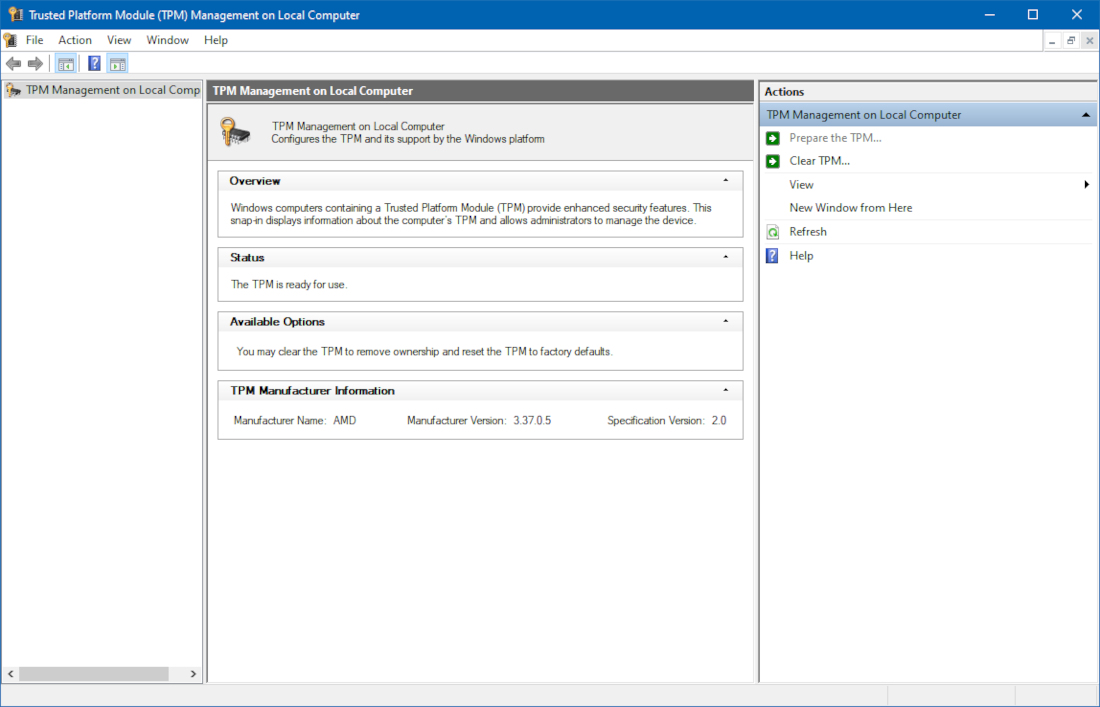Viewport: 1100px width, 707px height.
Task: Toggle Show/Hide Console Tree toolbar icon
Action: (66, 64)
